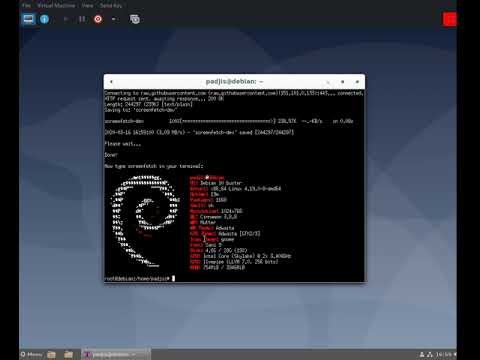The height and width of the screenshot is (360, 480).
Task: Open the network tray icon
Action: [430, 354]
